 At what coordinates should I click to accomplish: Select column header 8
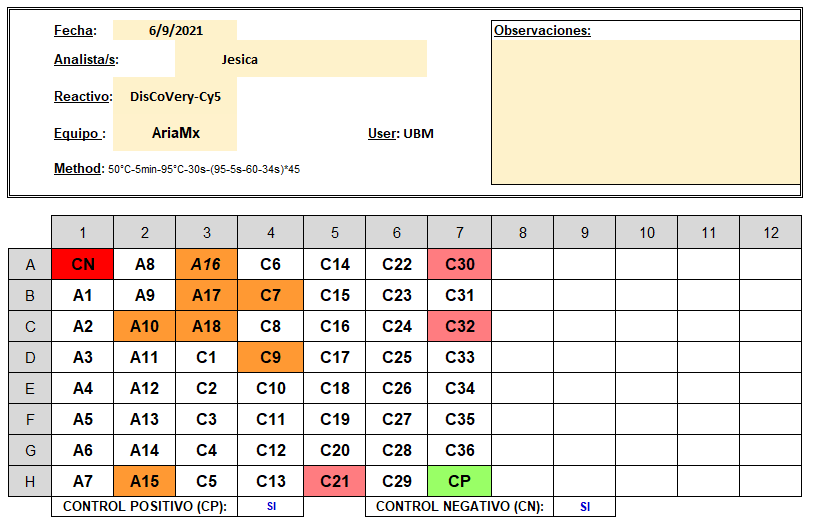point(523,233)
